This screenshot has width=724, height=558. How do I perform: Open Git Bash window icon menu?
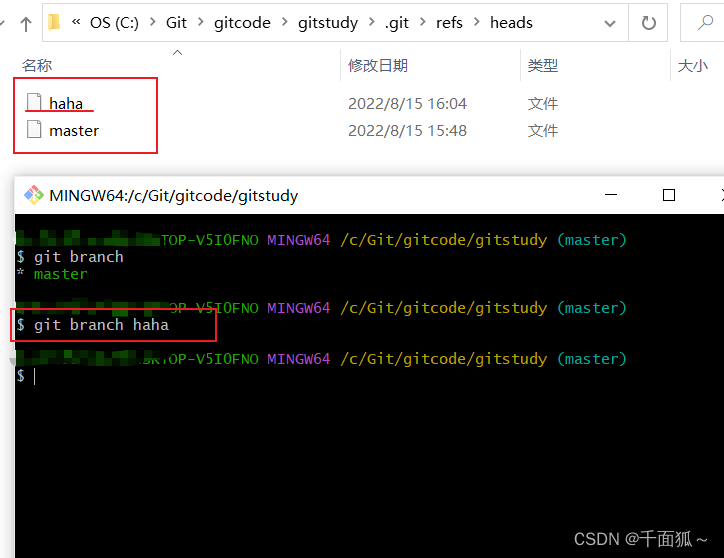point(34,195)
